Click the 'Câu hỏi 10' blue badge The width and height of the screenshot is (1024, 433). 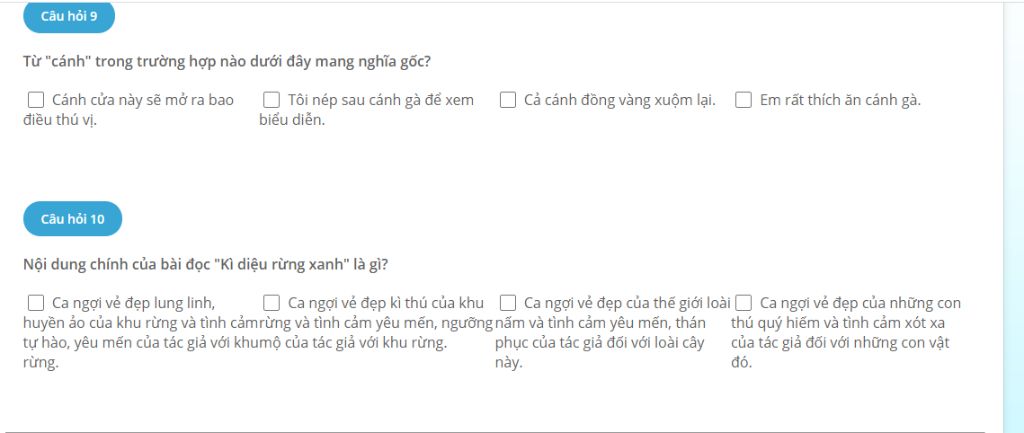[x=72, y=219]
